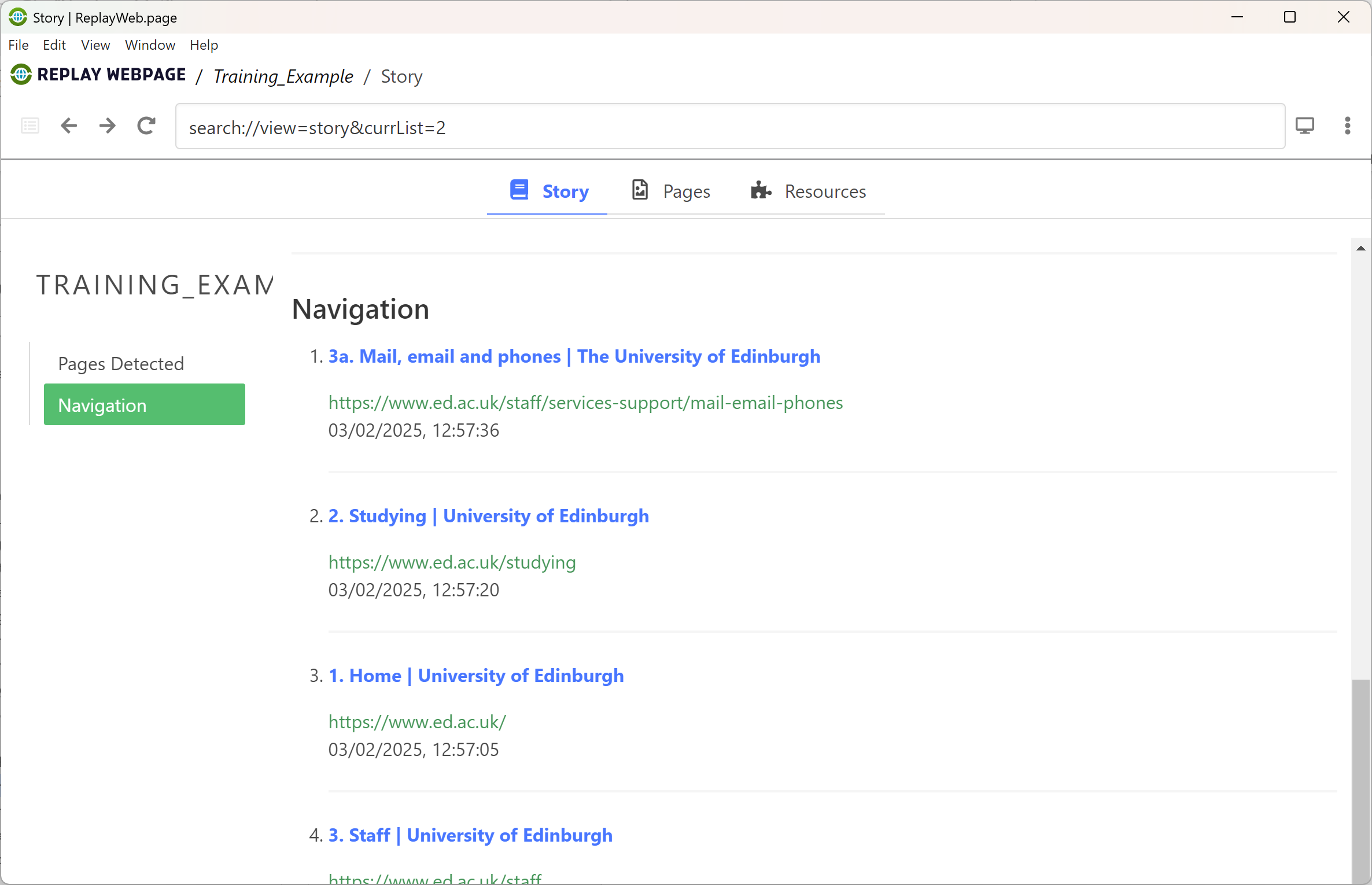The width and height of the screenshot is (1372, 885).
Task: Click the scrollbar up arrow
Action: 1360,248
